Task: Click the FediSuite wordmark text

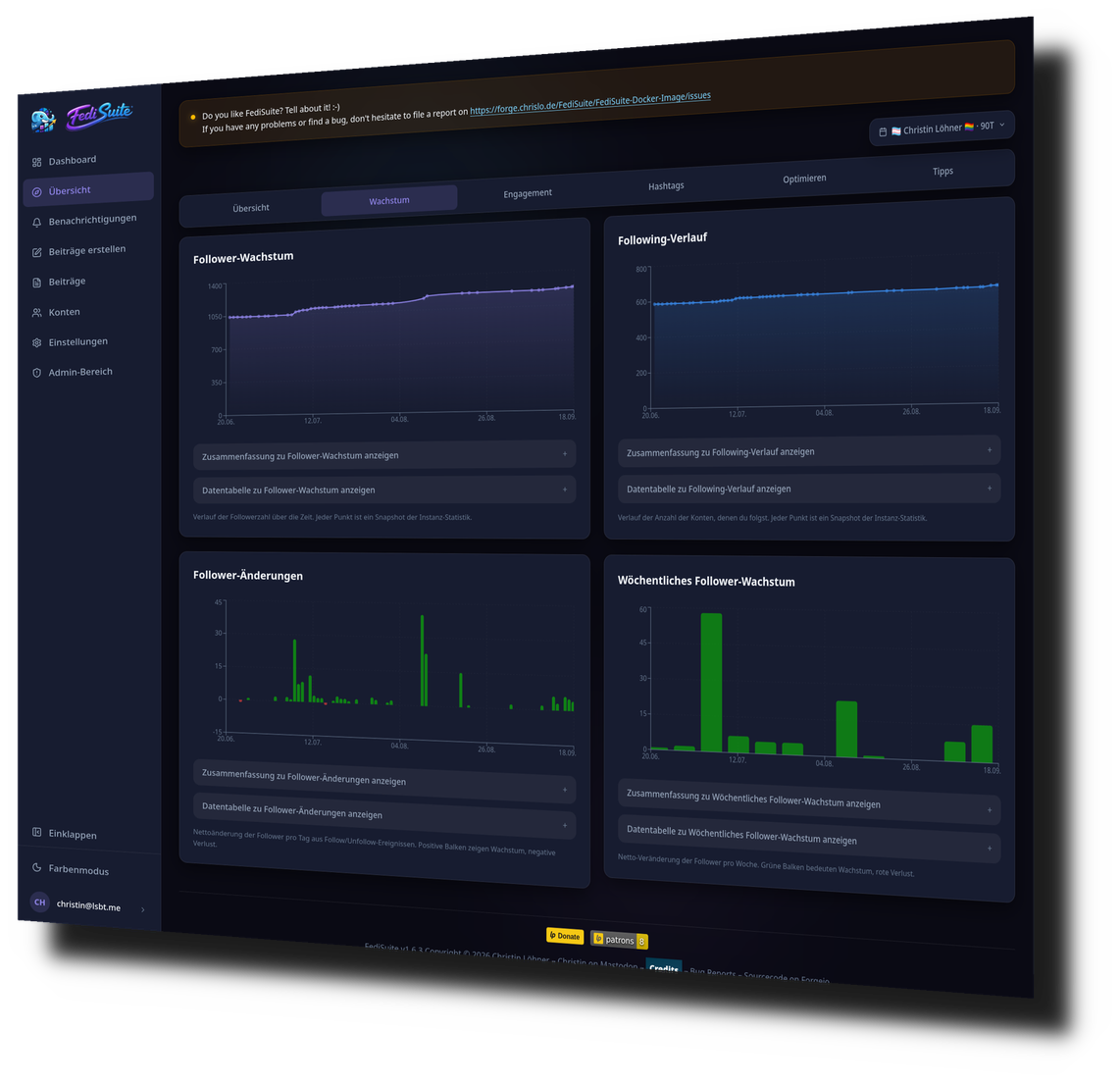Action: tap(99, 115)
